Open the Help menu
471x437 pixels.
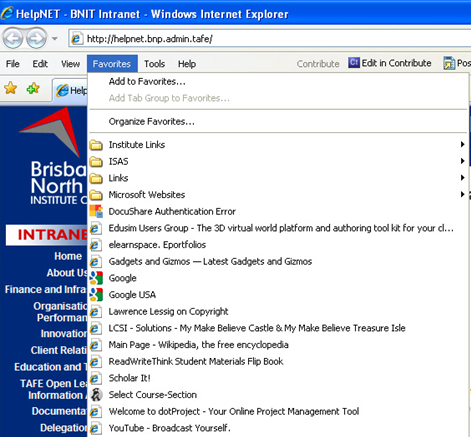tap(187, 64)
